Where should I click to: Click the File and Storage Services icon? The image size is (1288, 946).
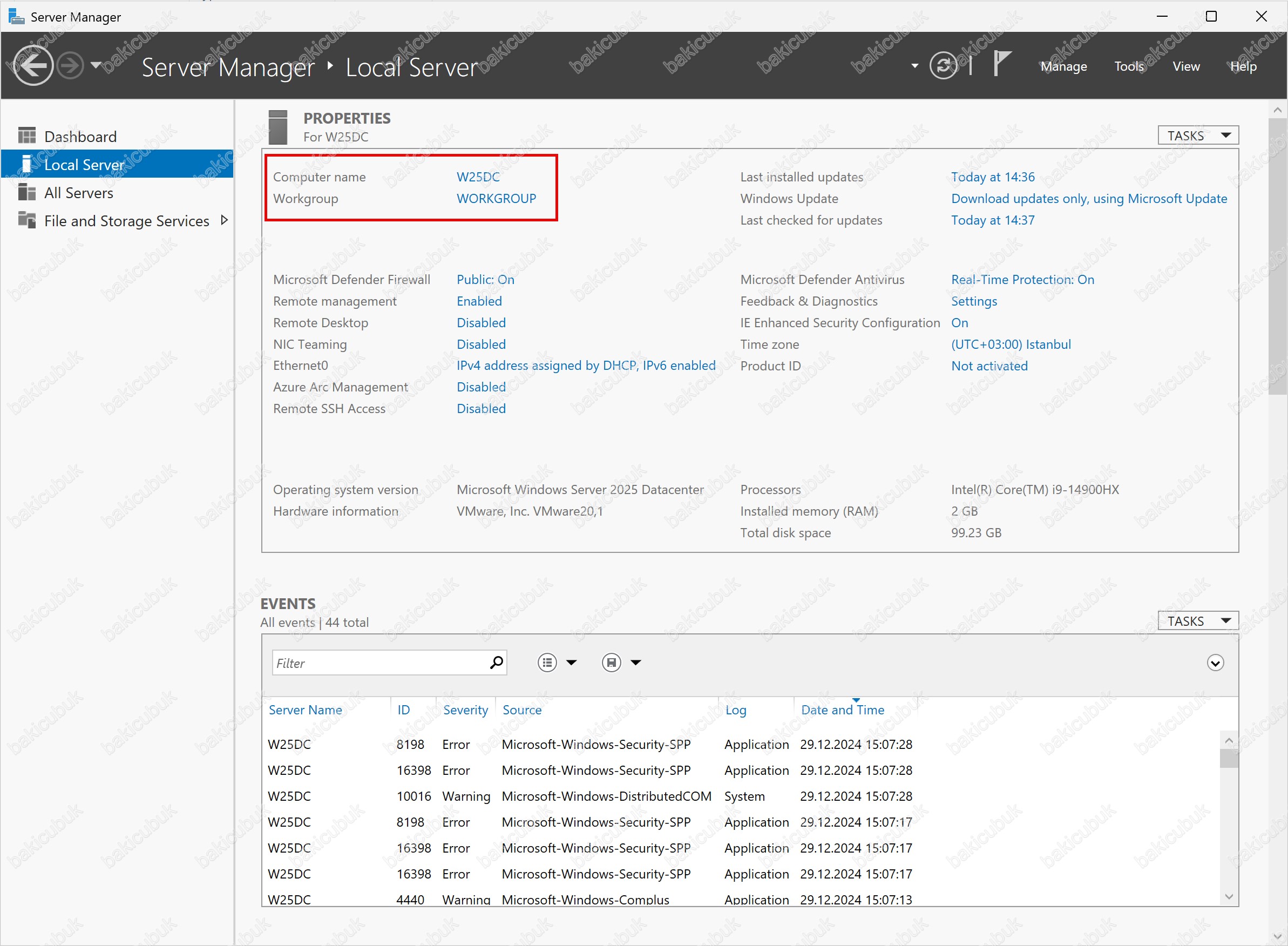[x=26, y=220]
